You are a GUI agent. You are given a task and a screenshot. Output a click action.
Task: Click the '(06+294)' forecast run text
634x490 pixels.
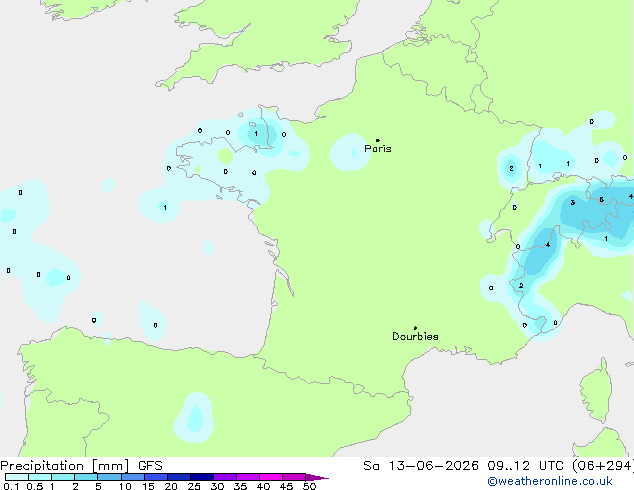[603, 466]
